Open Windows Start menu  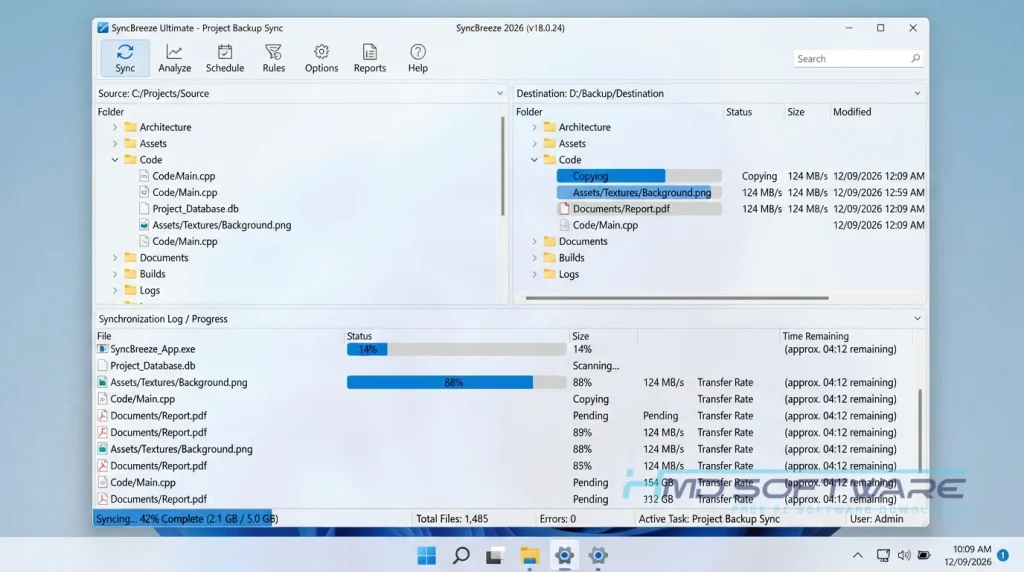tap(426, 556)
